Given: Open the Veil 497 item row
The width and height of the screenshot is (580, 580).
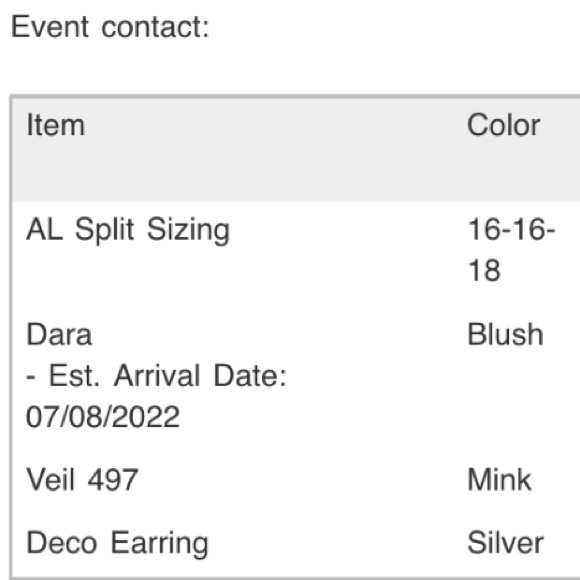Looking at the screenshot, I should (82, 480).
